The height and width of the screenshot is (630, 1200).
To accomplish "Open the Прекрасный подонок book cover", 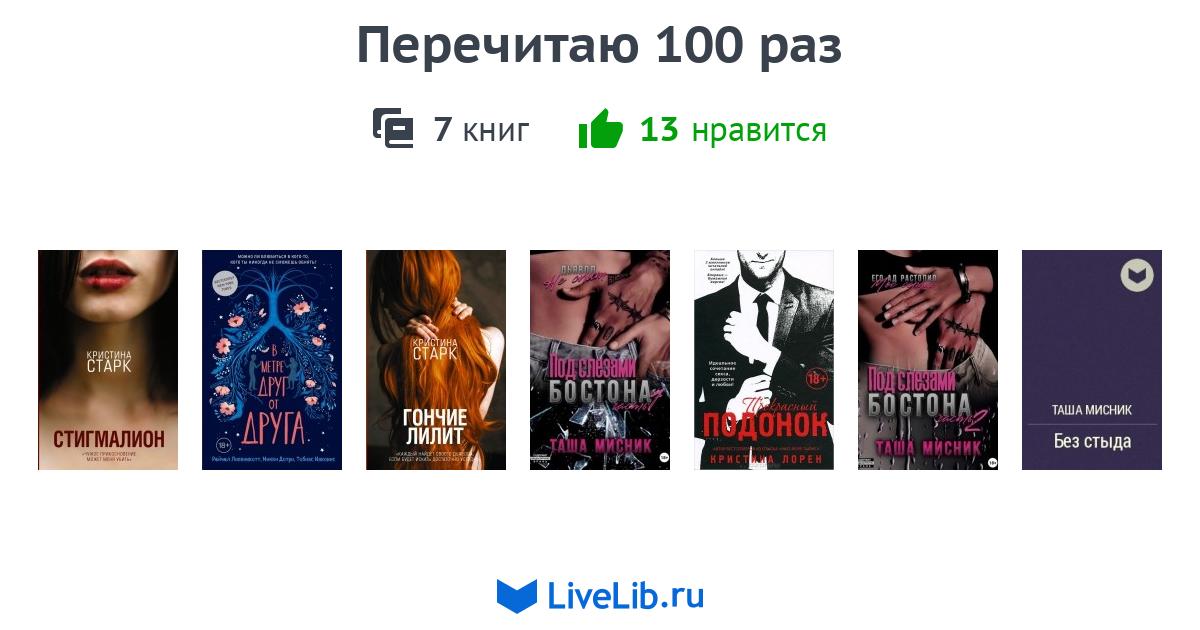I will pyautogui.click(x=764, y=360).
